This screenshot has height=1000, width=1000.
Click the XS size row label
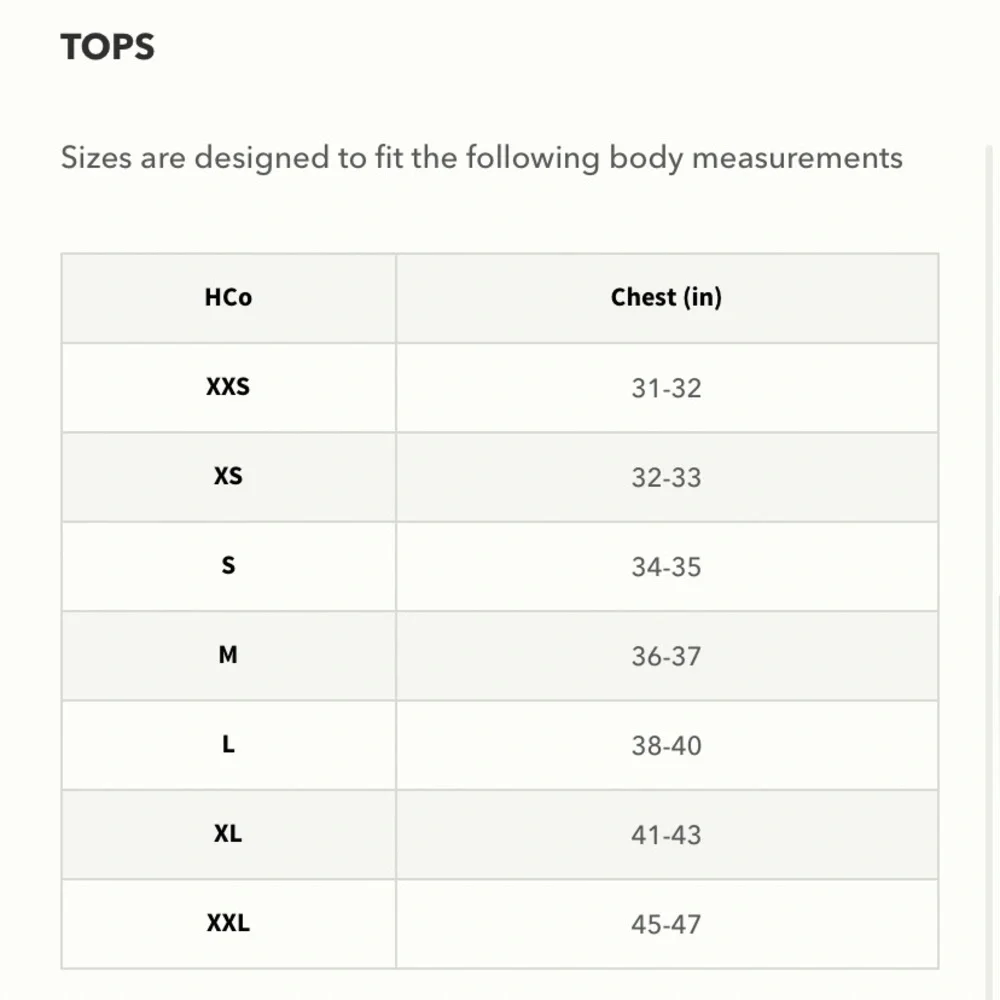[x=228, y=476]
